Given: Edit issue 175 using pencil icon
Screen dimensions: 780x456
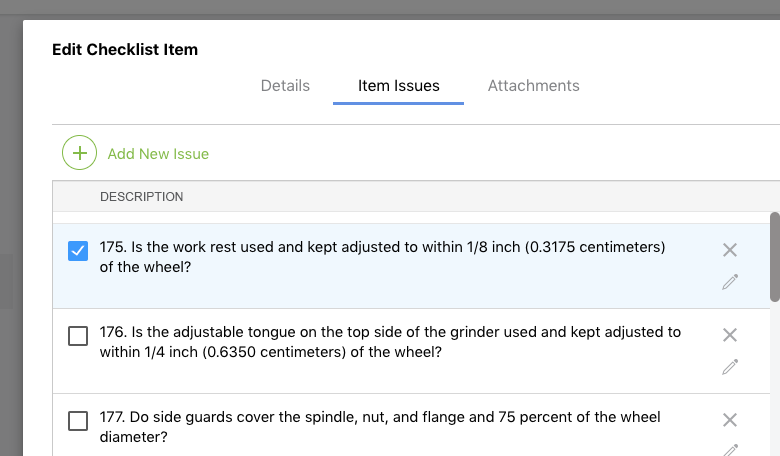Looking at the screenshot, I should point(730,282).
